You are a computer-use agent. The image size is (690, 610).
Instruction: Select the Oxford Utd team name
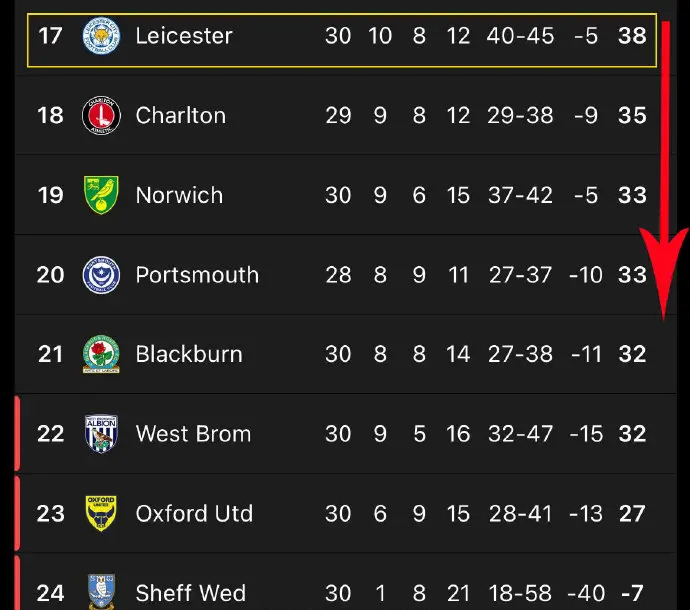point(194,514)
